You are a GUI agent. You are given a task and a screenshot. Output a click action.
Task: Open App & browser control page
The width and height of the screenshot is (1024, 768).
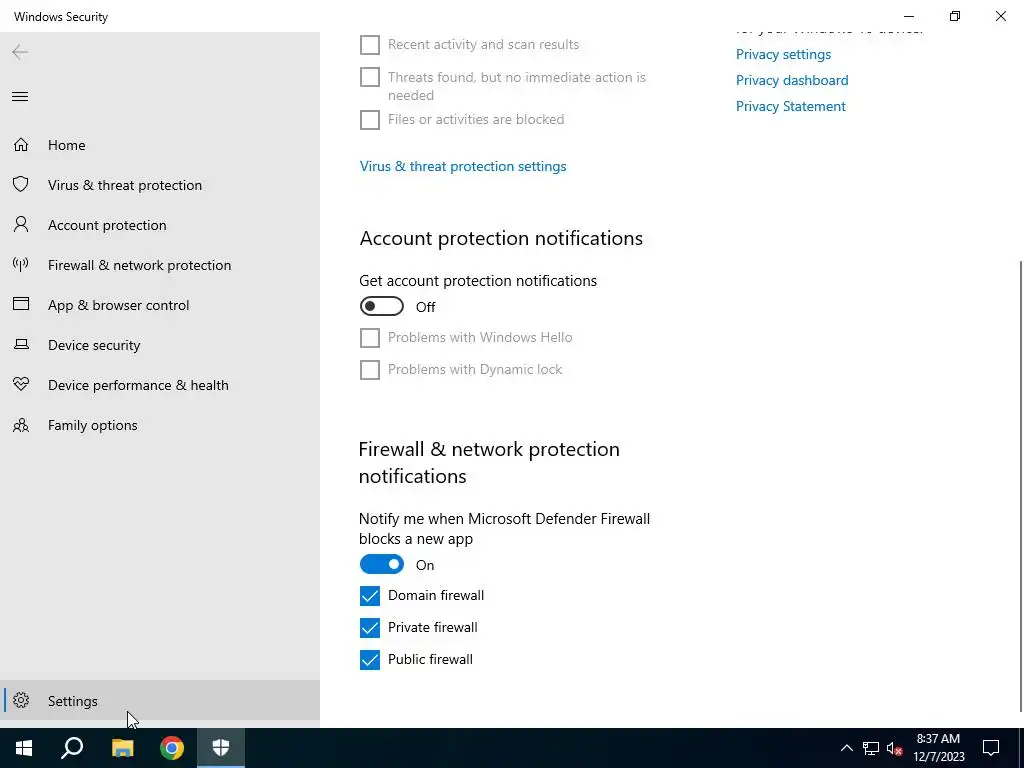[160, 305]
